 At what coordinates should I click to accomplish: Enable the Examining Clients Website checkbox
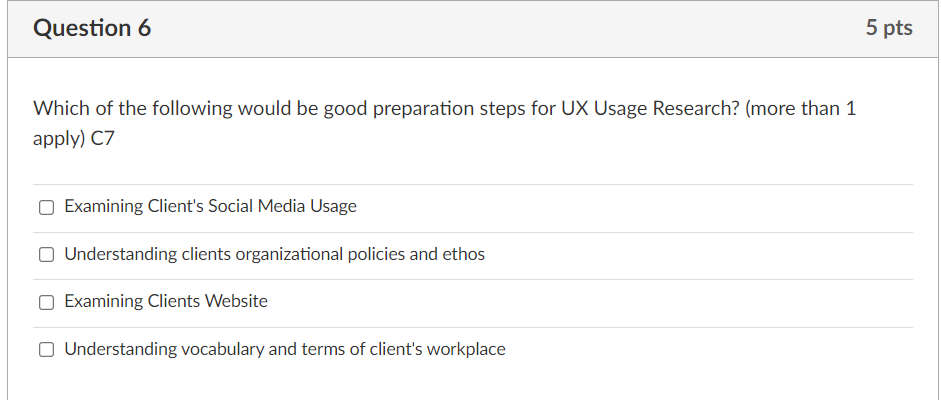46,302
